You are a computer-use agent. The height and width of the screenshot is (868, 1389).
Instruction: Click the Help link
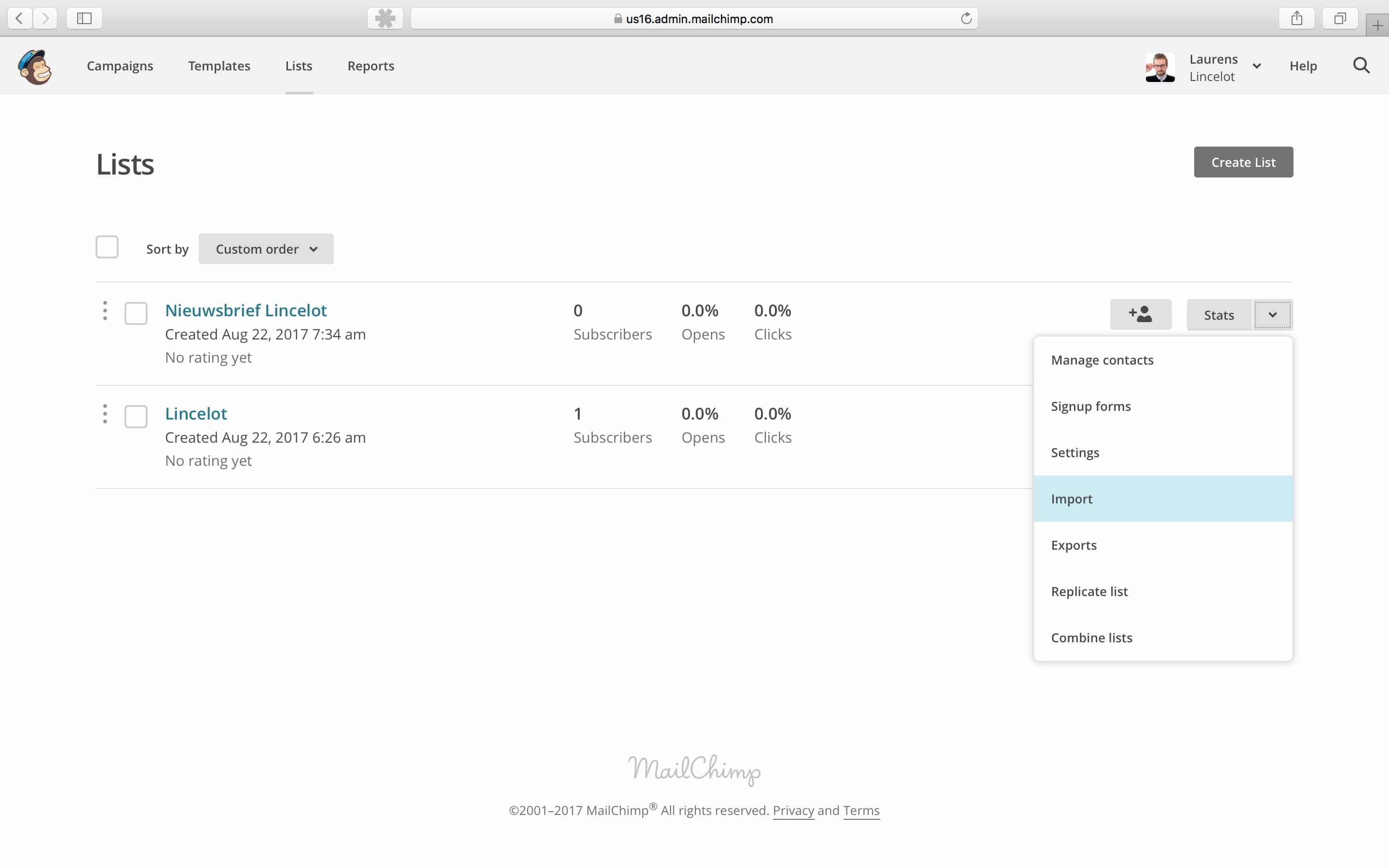click(1303, 66)
